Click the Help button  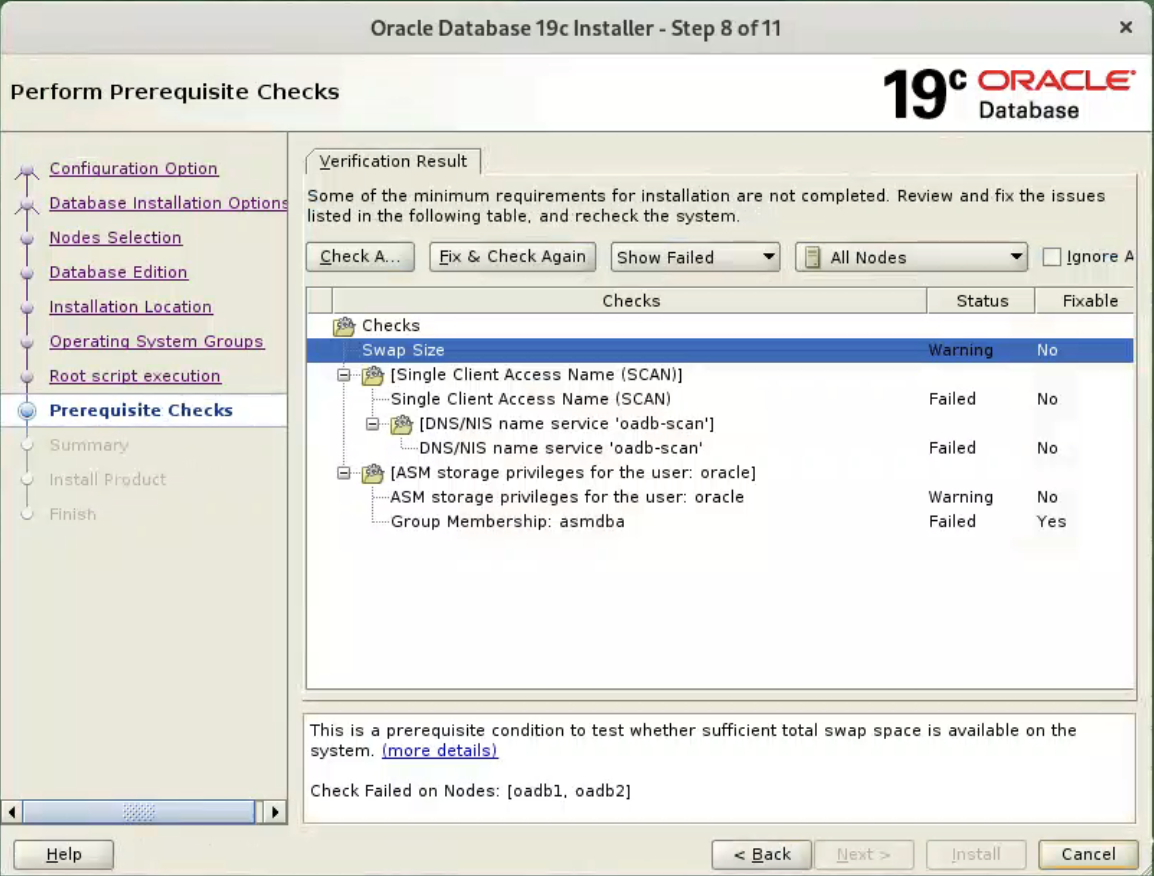click(x=63, y=855)
